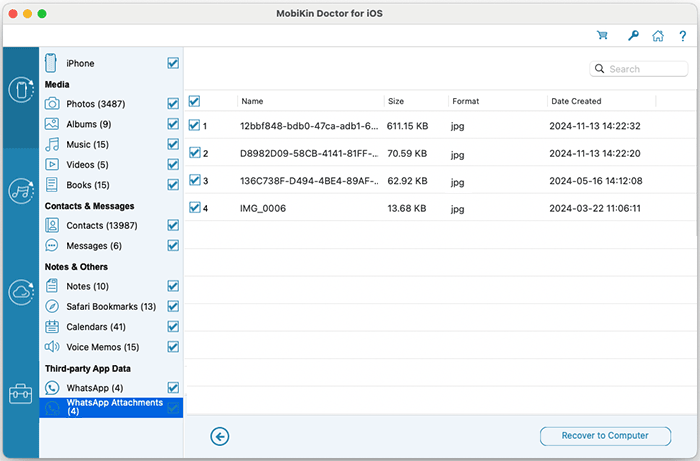Click the key registration icon
700x461 pixels.
633,35
